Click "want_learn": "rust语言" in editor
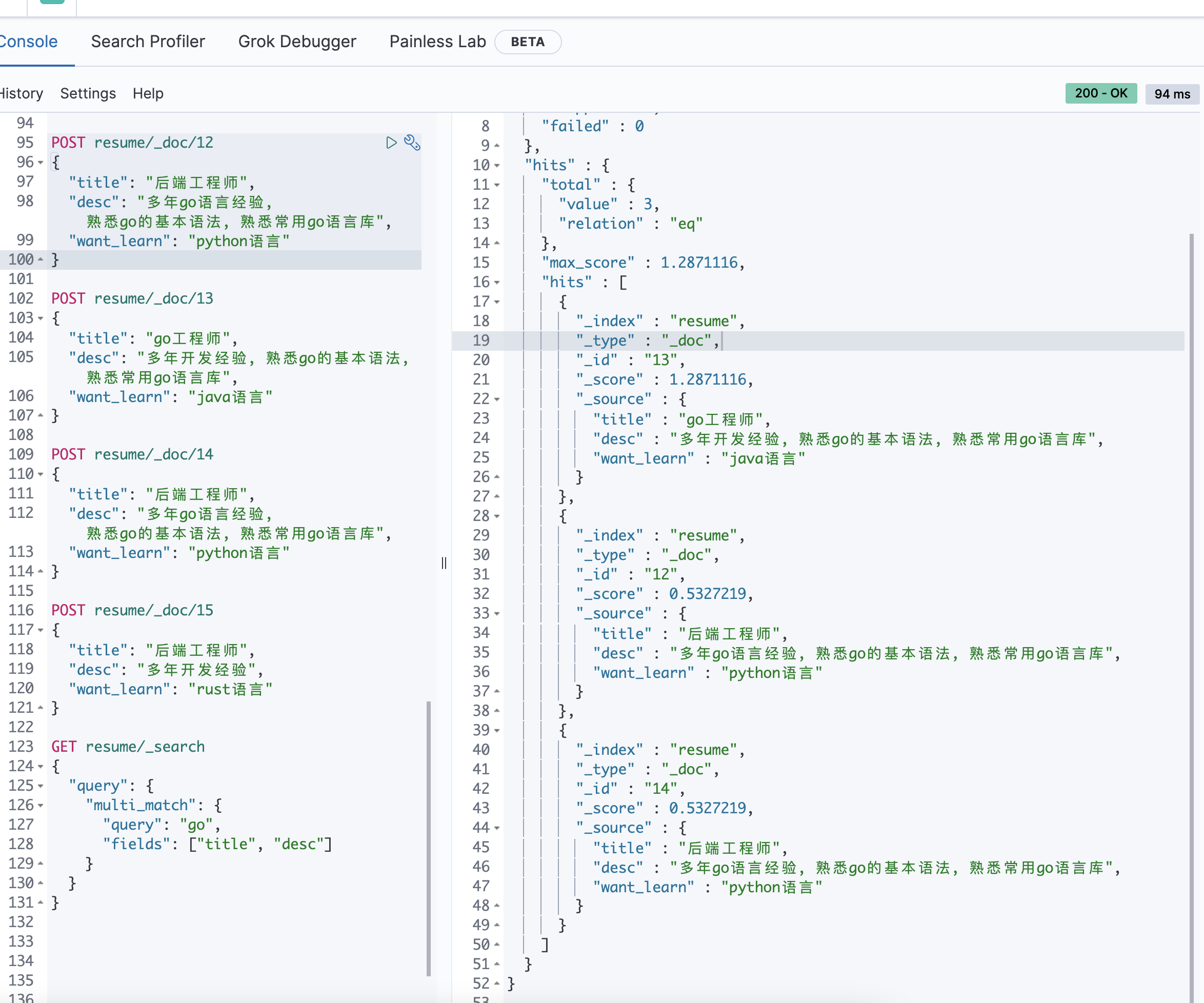This screenshot has height=1003, width=1204. tap(170, 689)
